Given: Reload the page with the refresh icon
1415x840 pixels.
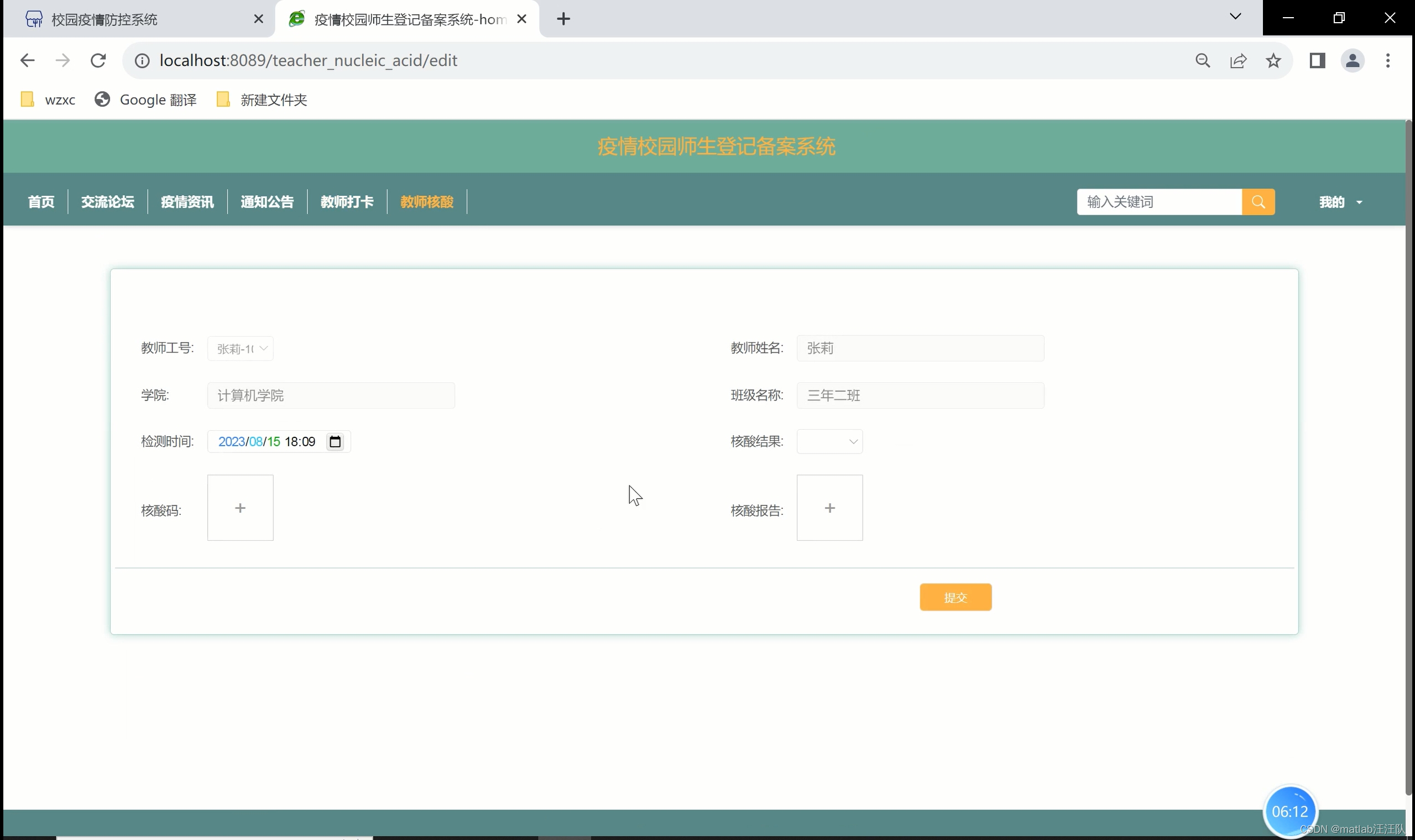Looking at the screenshot, I should 98,61.
